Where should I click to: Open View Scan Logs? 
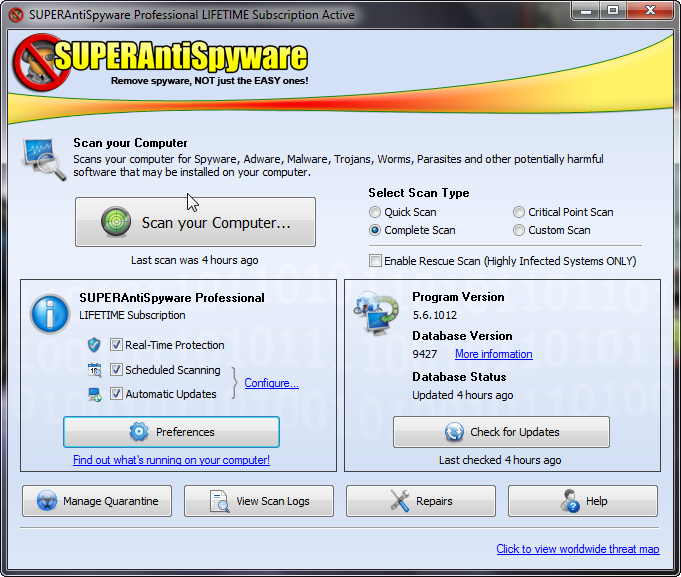pyautogui.click(x=259, y=501)
